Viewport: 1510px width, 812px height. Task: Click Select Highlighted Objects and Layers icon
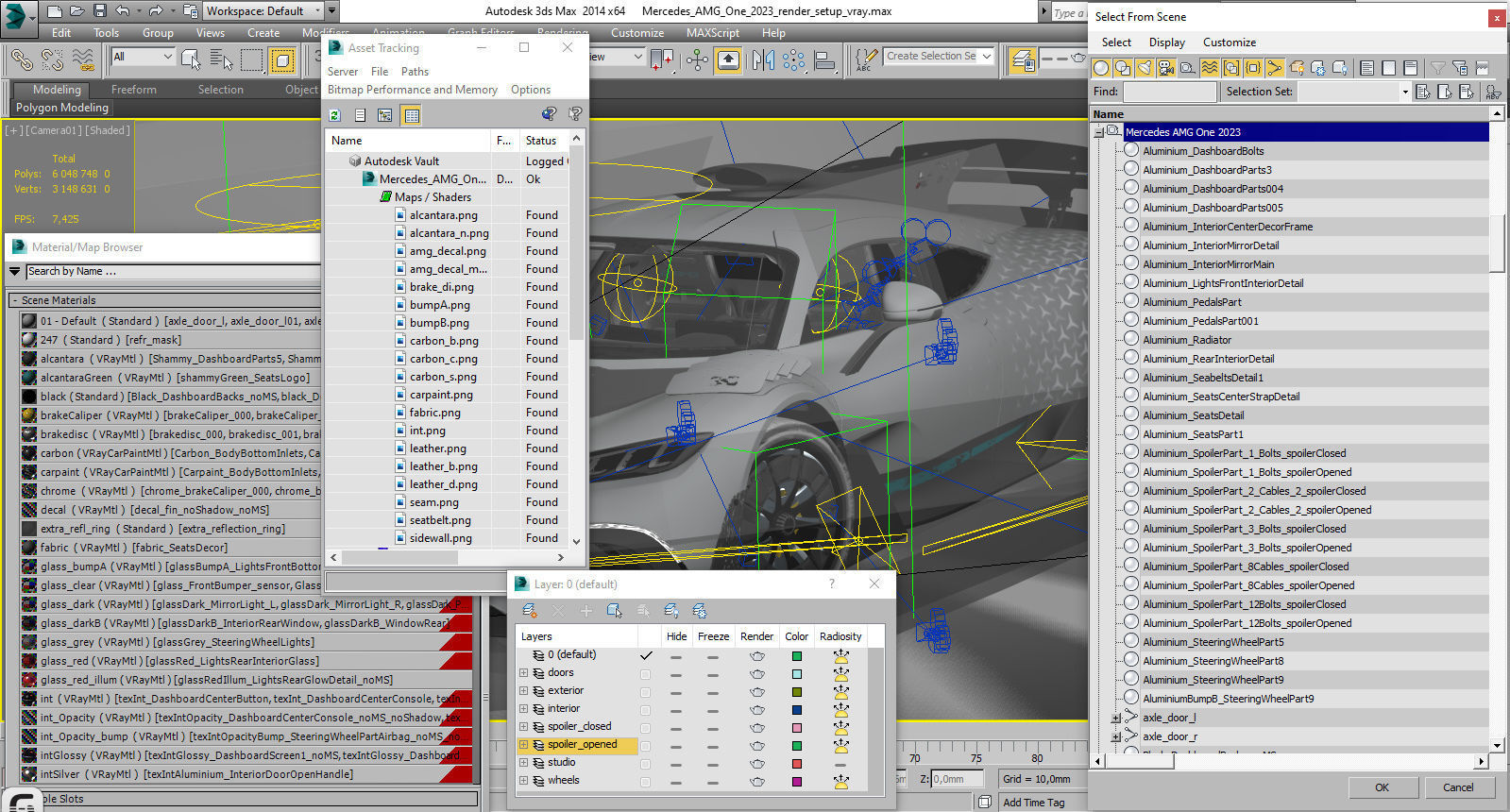pos(615,611)
